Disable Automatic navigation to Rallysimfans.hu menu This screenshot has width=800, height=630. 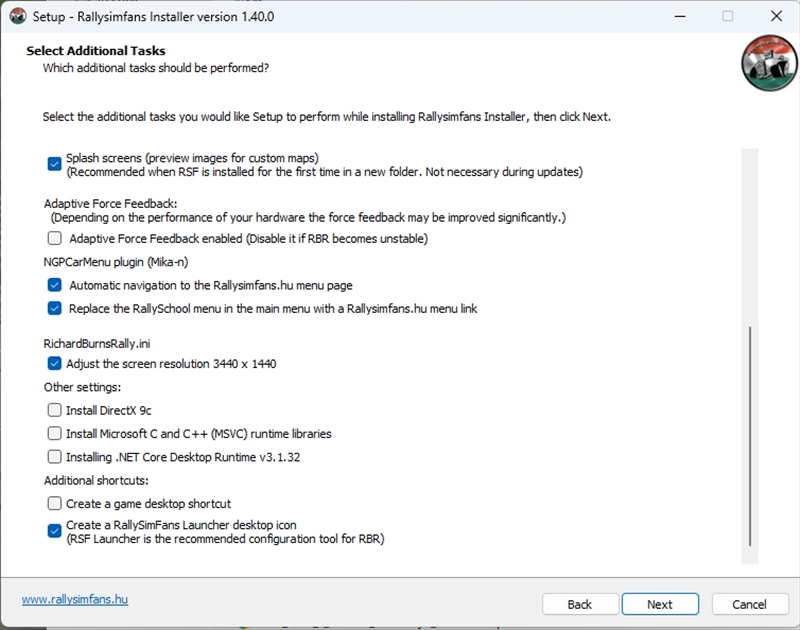55,285
